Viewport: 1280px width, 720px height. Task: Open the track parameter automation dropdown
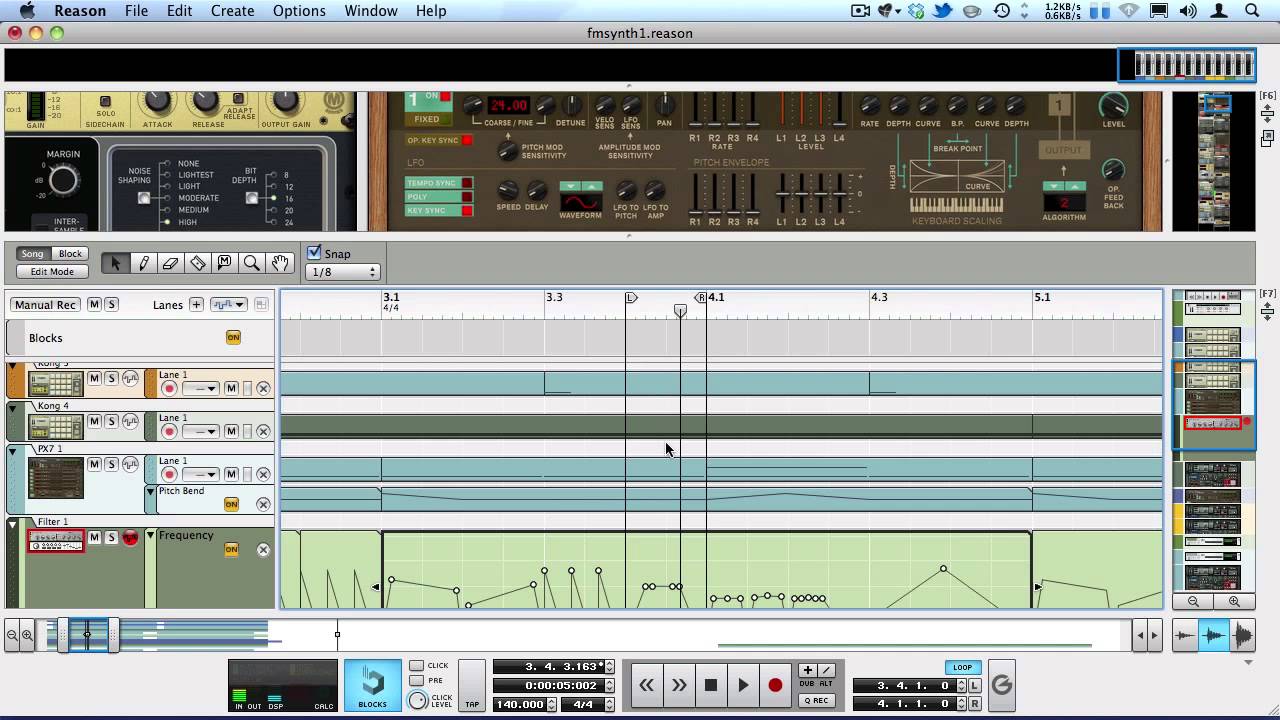tap(228, 304)
